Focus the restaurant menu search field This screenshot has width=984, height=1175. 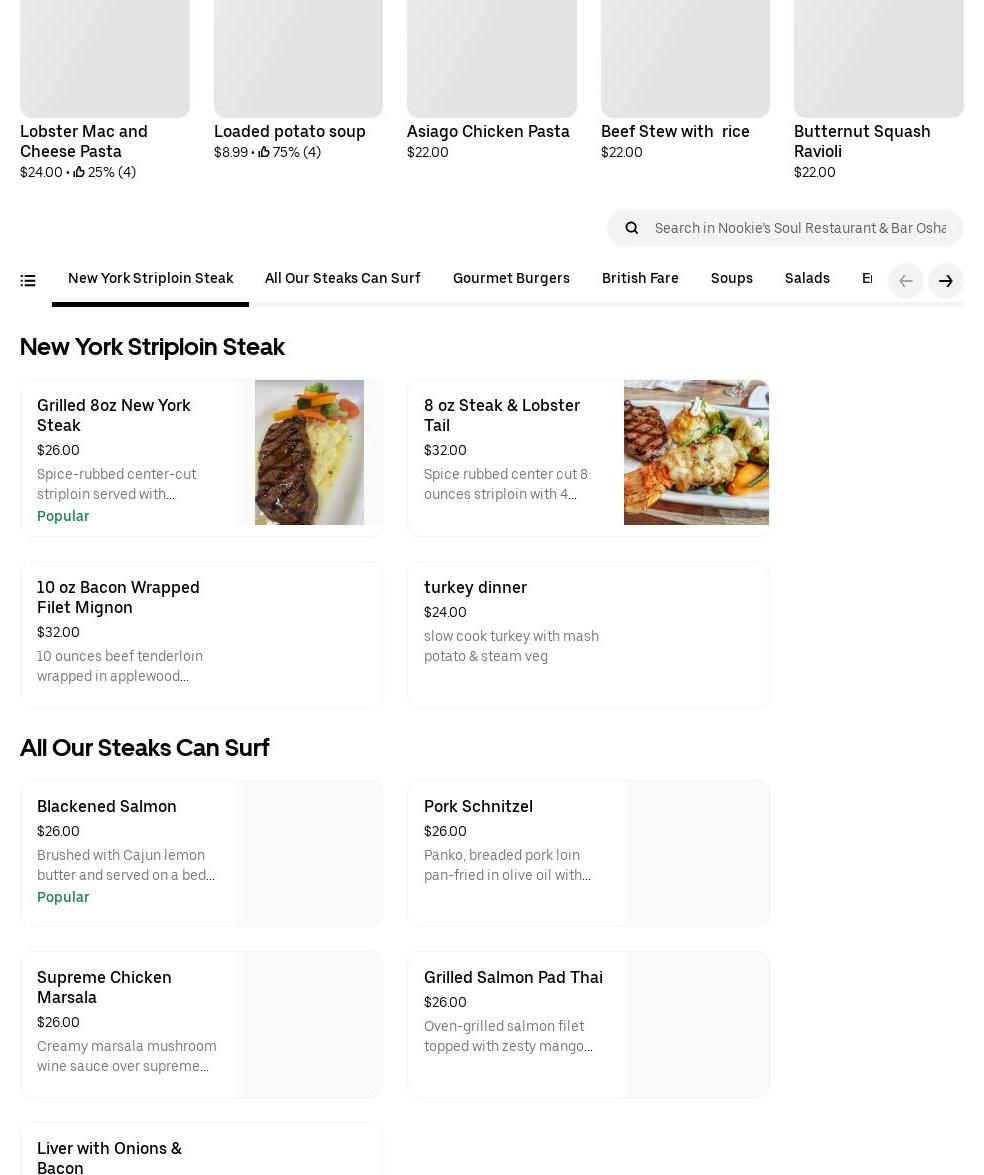800,228
